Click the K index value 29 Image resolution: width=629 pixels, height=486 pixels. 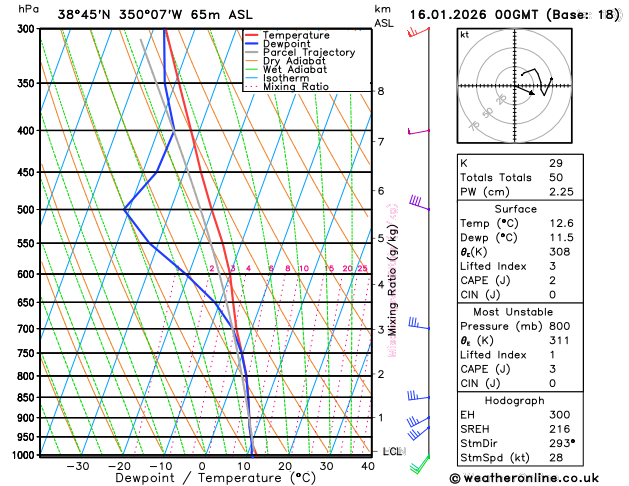(x=556, y=163)
